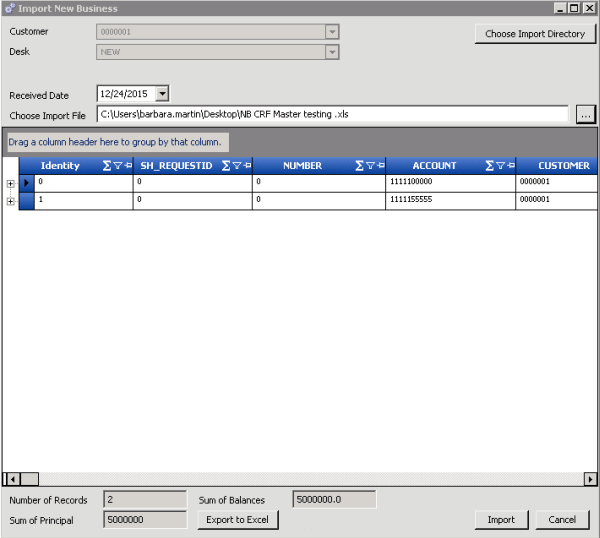Click the Import button

pos(501,520)
